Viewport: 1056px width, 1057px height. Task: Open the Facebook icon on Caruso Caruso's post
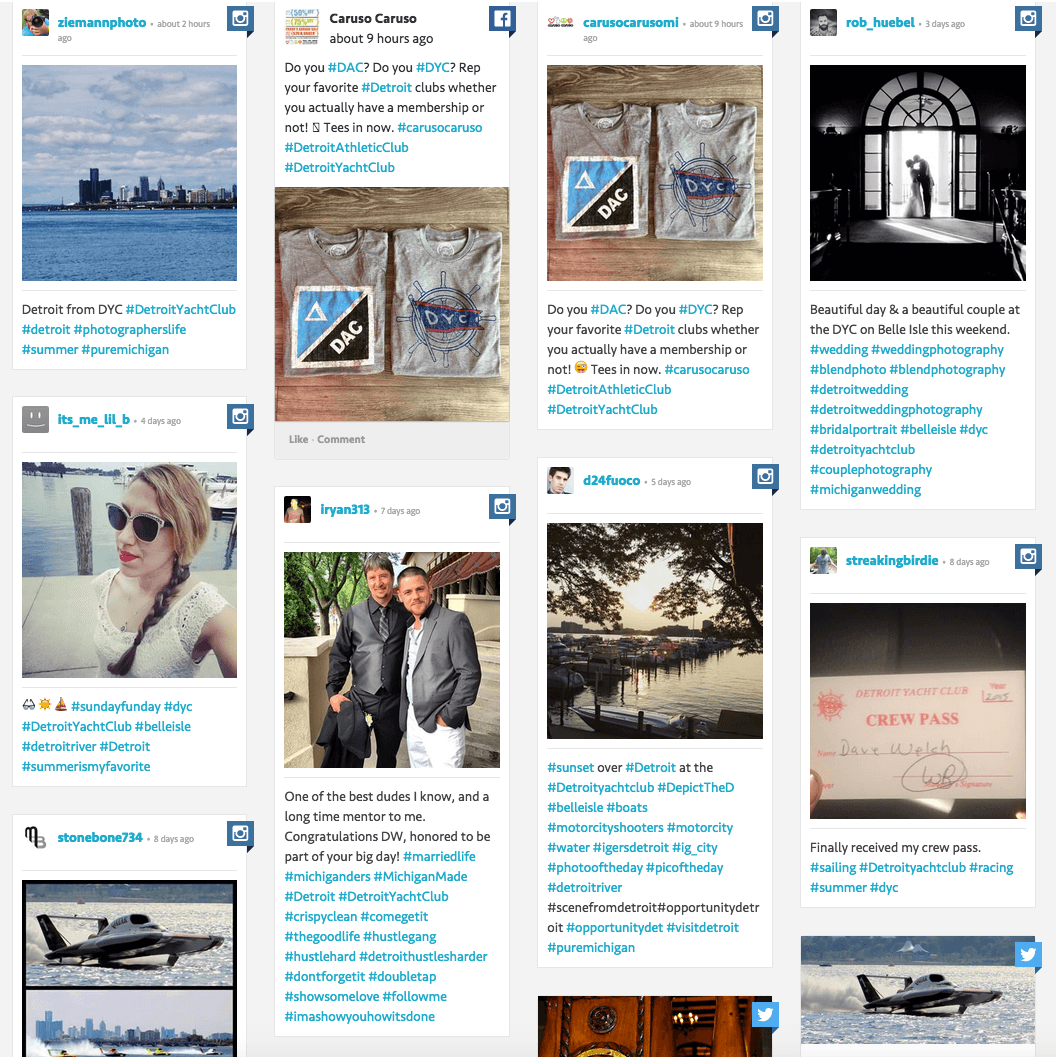(x=502, y=18)
